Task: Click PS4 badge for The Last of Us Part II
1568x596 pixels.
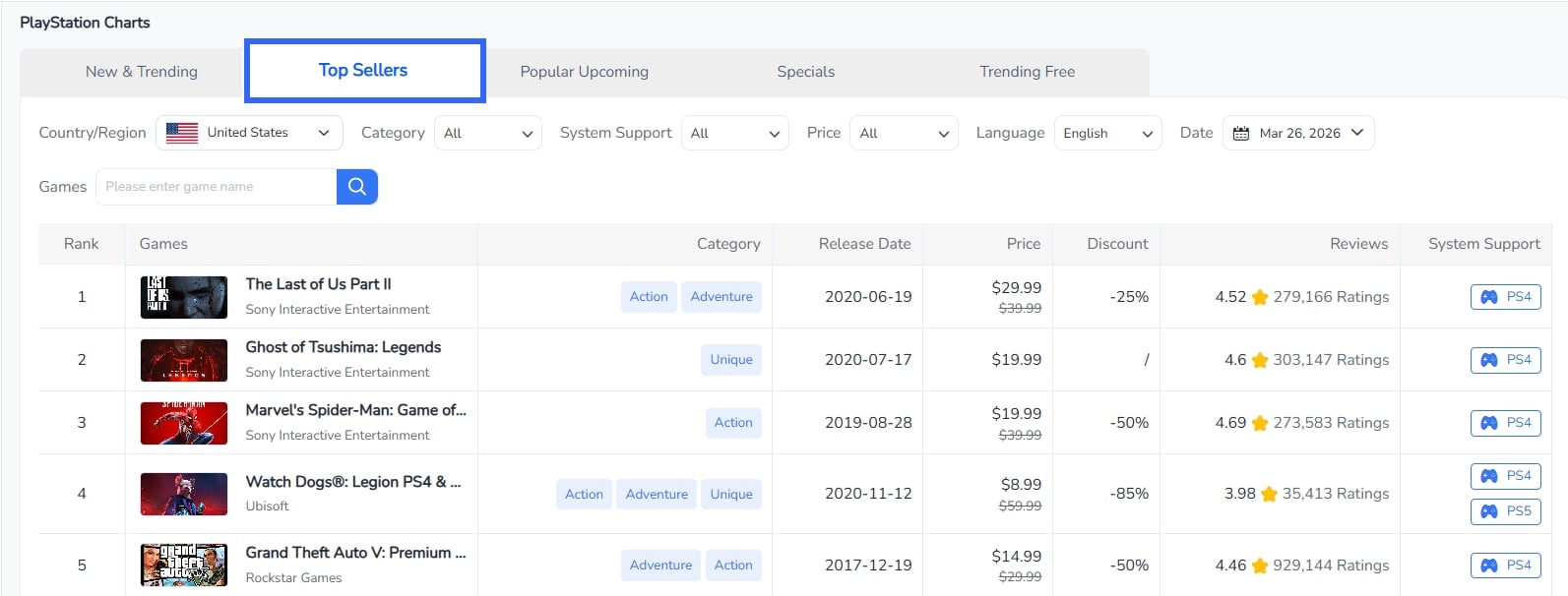Action: (1505, 297)
